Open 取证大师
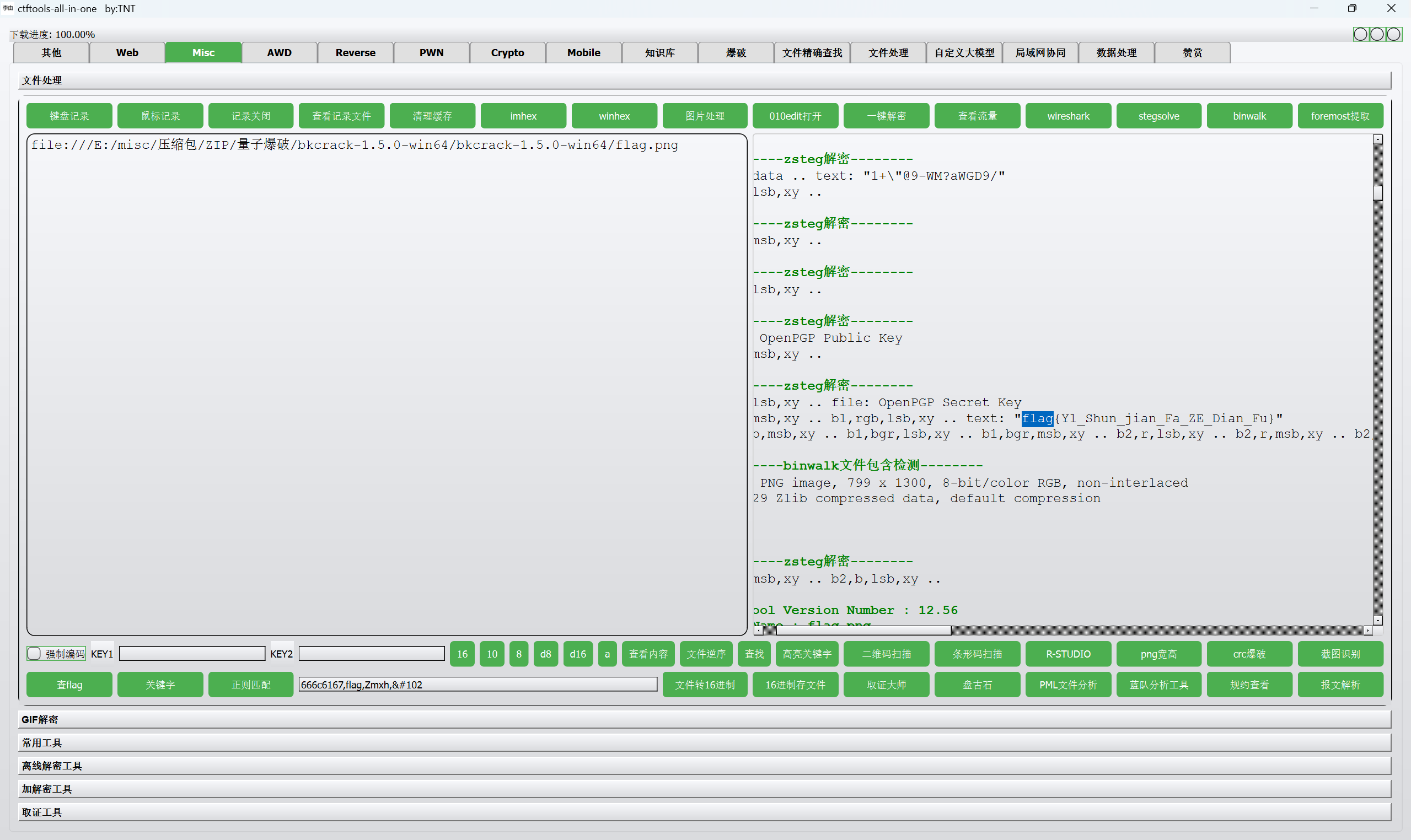This screenshot has height=840, width=1411. point(887,685)
